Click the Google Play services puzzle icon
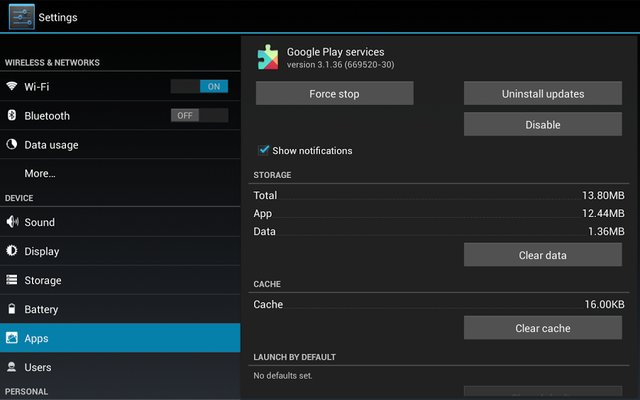Image resolution: width=640 pixels, height=400 pixels. coord(268,56)
